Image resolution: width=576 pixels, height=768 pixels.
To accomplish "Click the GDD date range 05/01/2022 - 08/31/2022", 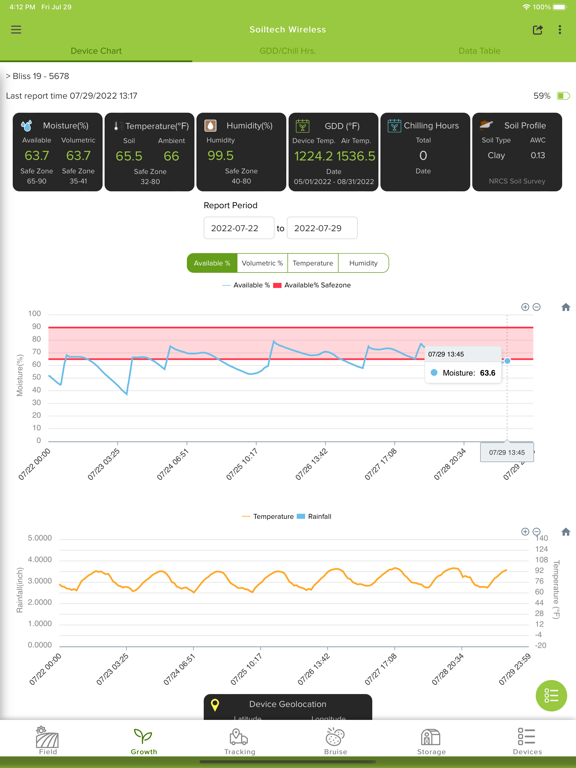I will tap(334, 182).
